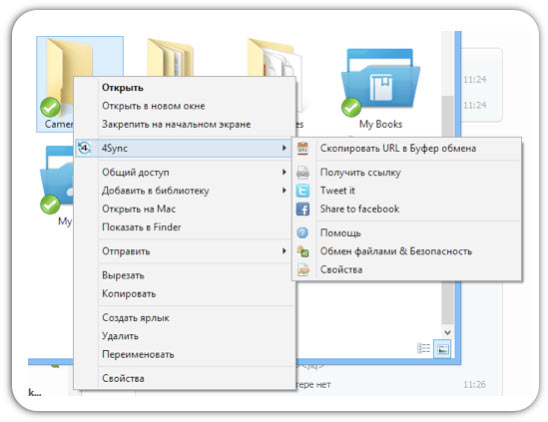Click Переименовать in the context menu
The image size is (548, 422).
(x=138, y=355)
